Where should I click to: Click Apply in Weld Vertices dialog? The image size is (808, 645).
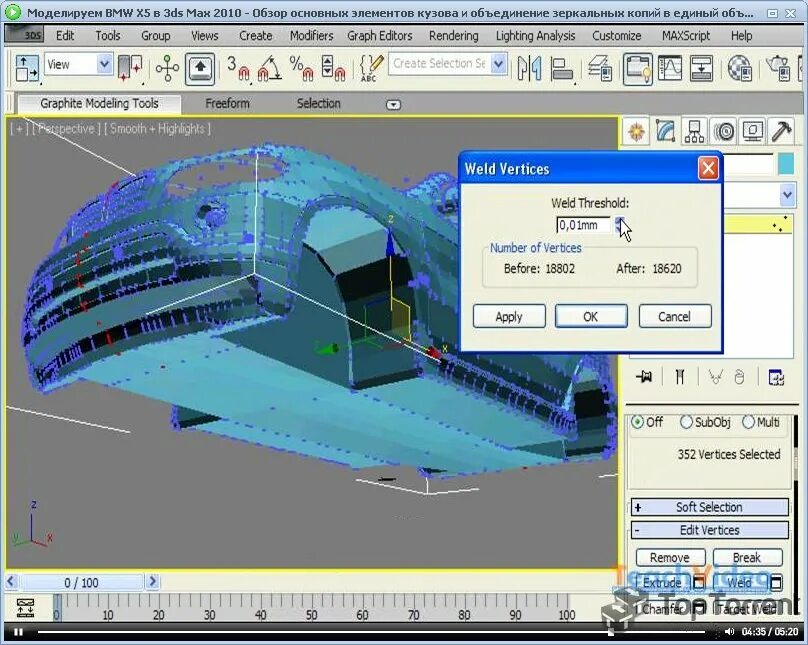click(x=509, y=316)
